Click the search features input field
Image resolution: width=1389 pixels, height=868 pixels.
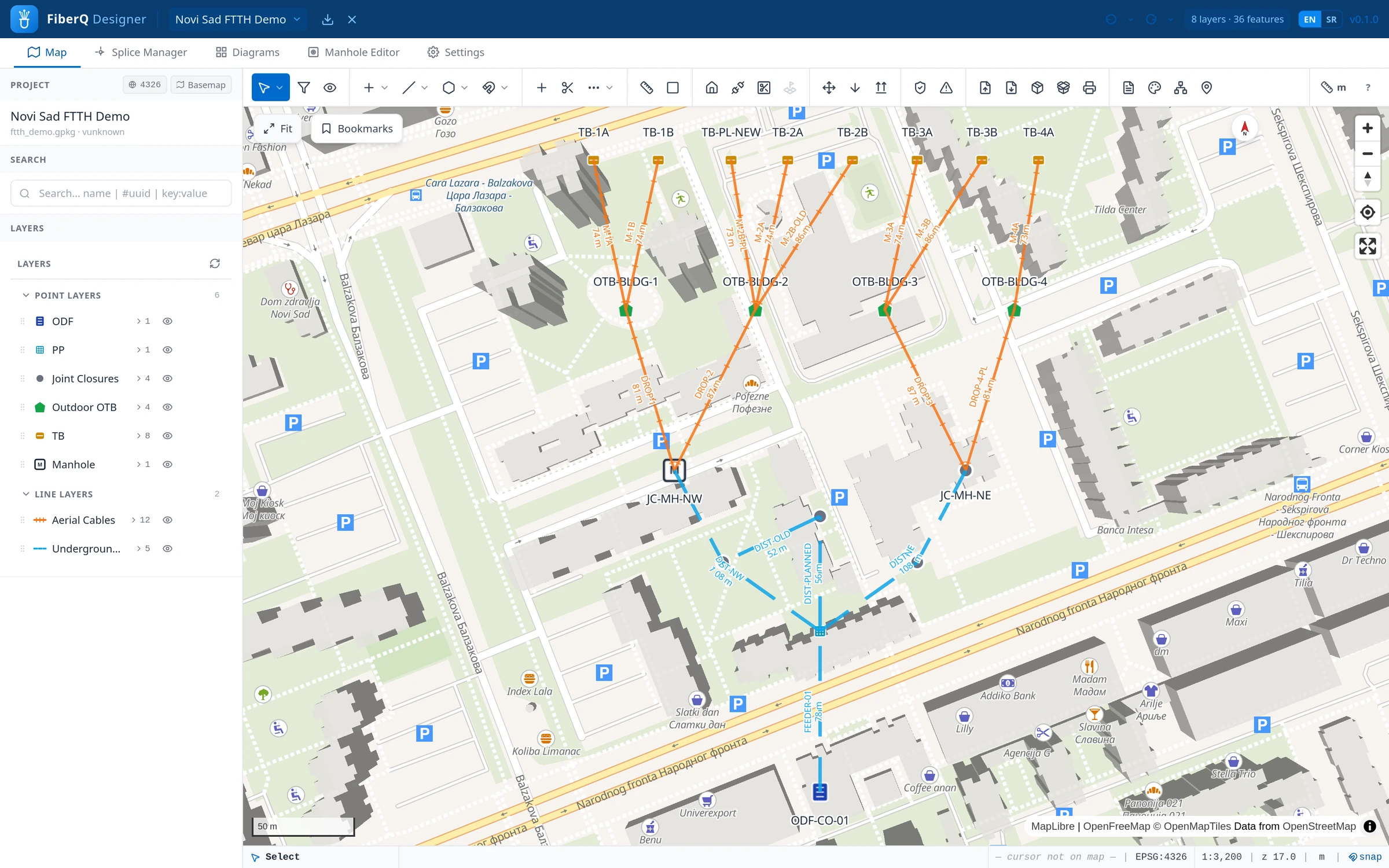(121, 193)
